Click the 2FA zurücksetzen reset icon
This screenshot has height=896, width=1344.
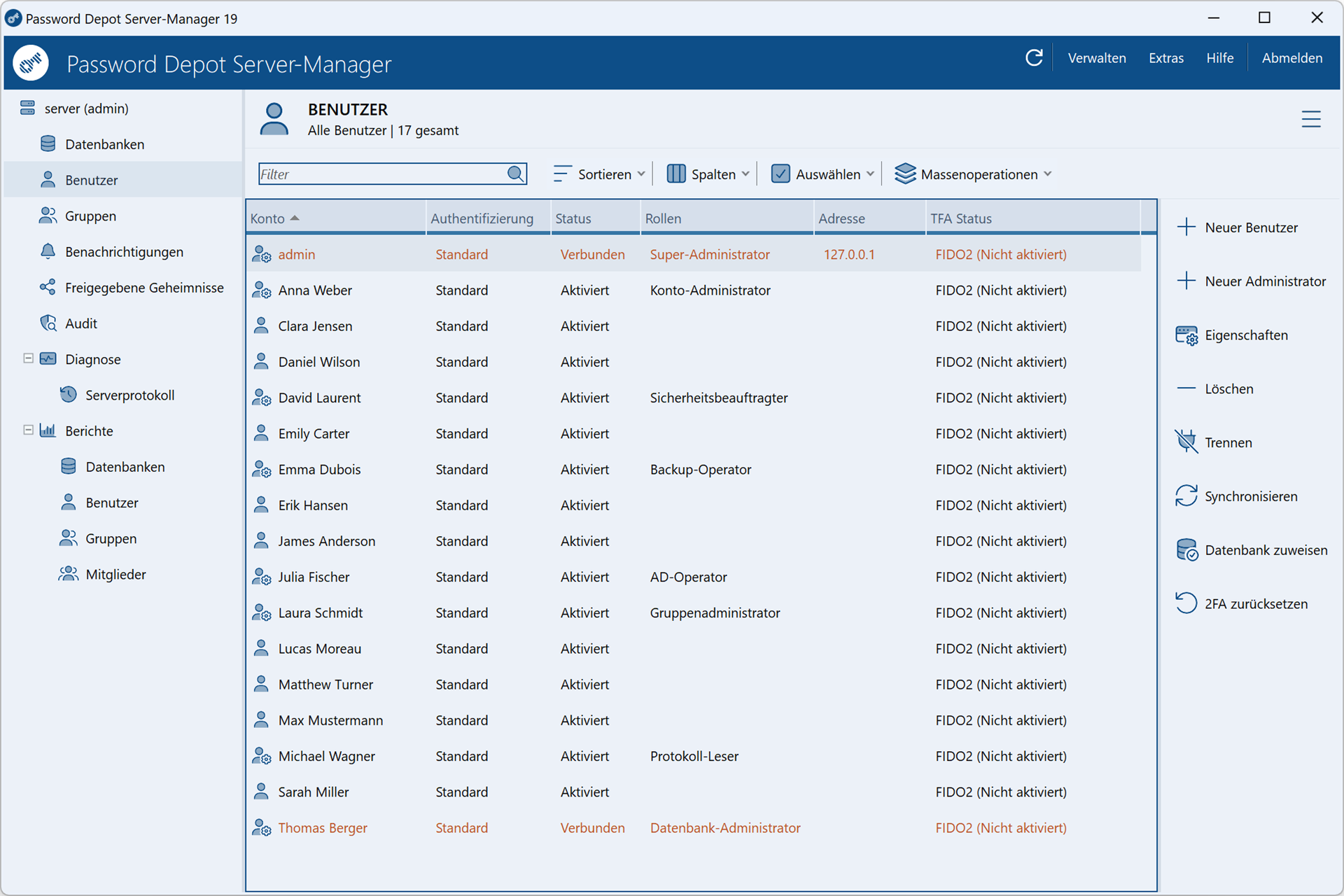coord(1186,603)
